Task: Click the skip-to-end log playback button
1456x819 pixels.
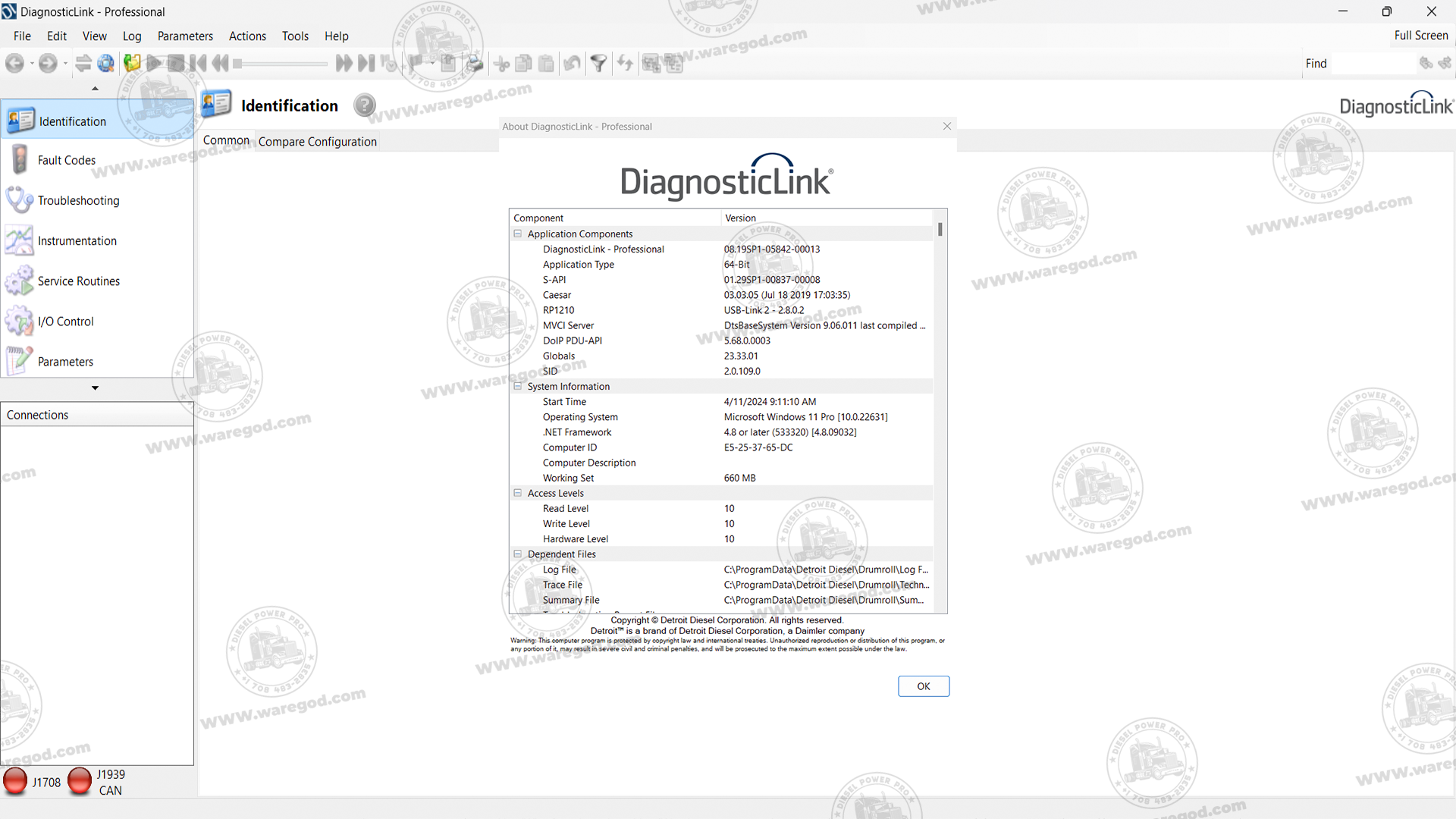Action: pos(366,64)
